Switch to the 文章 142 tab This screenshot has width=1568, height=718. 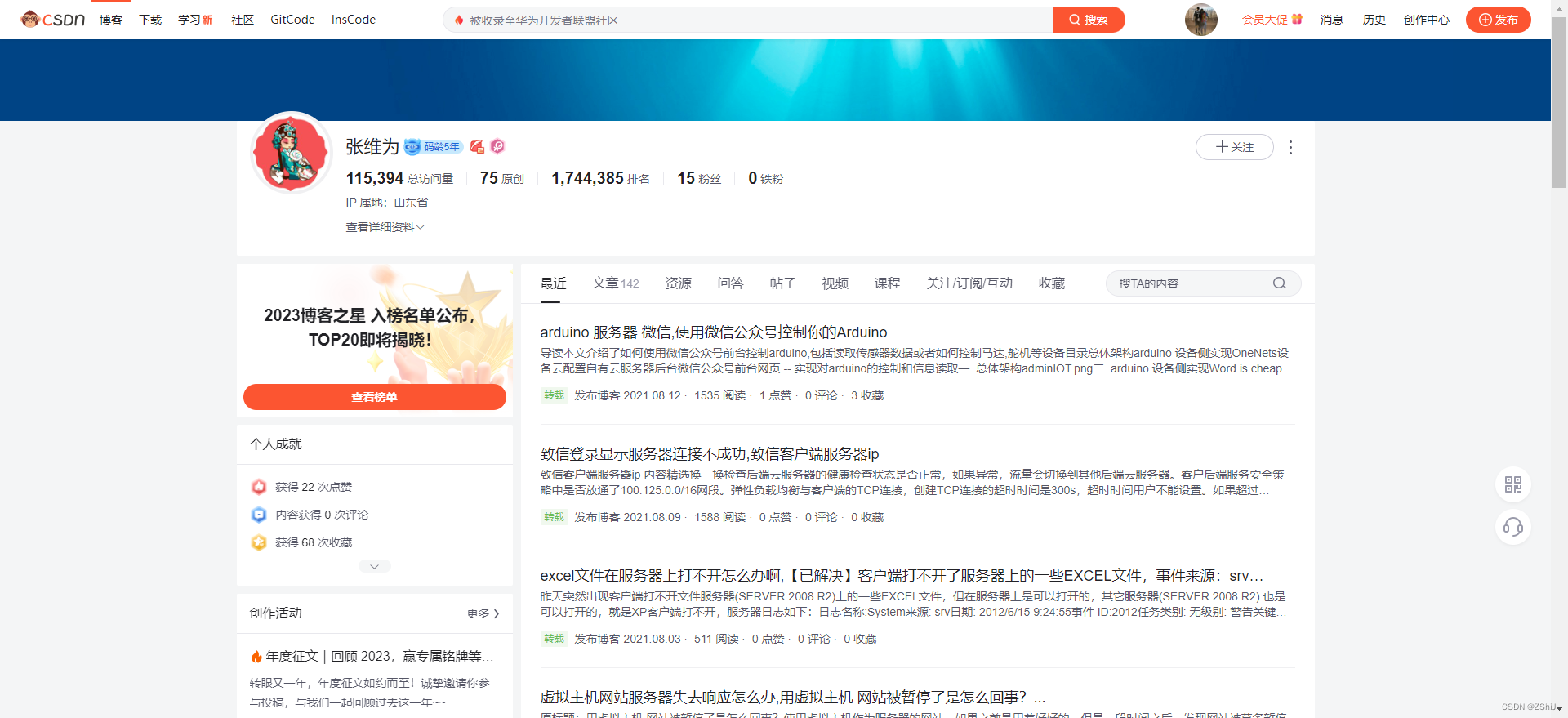pyautogui.click(x=616, y=283)
